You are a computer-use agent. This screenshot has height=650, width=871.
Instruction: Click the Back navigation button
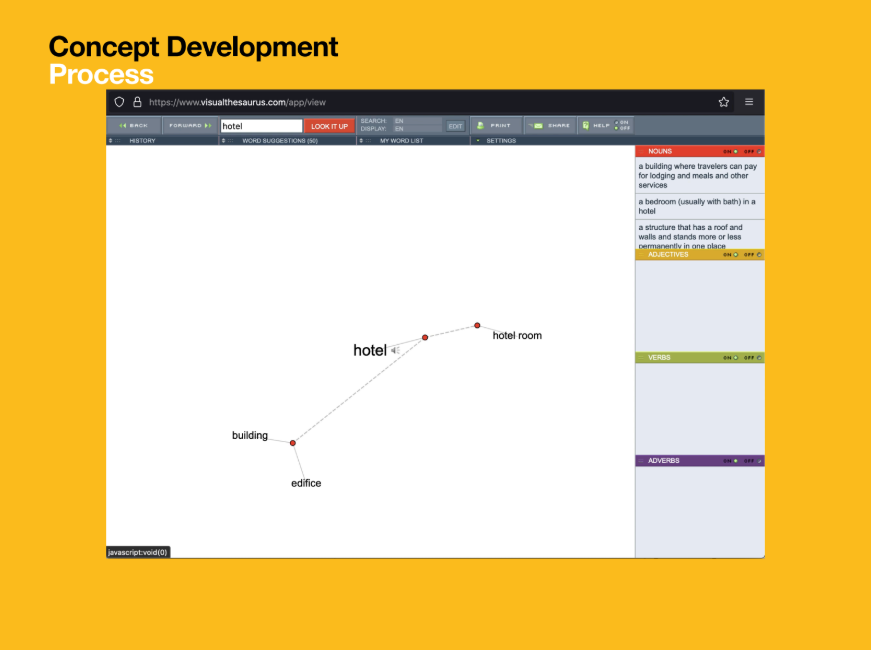[133, 126]
